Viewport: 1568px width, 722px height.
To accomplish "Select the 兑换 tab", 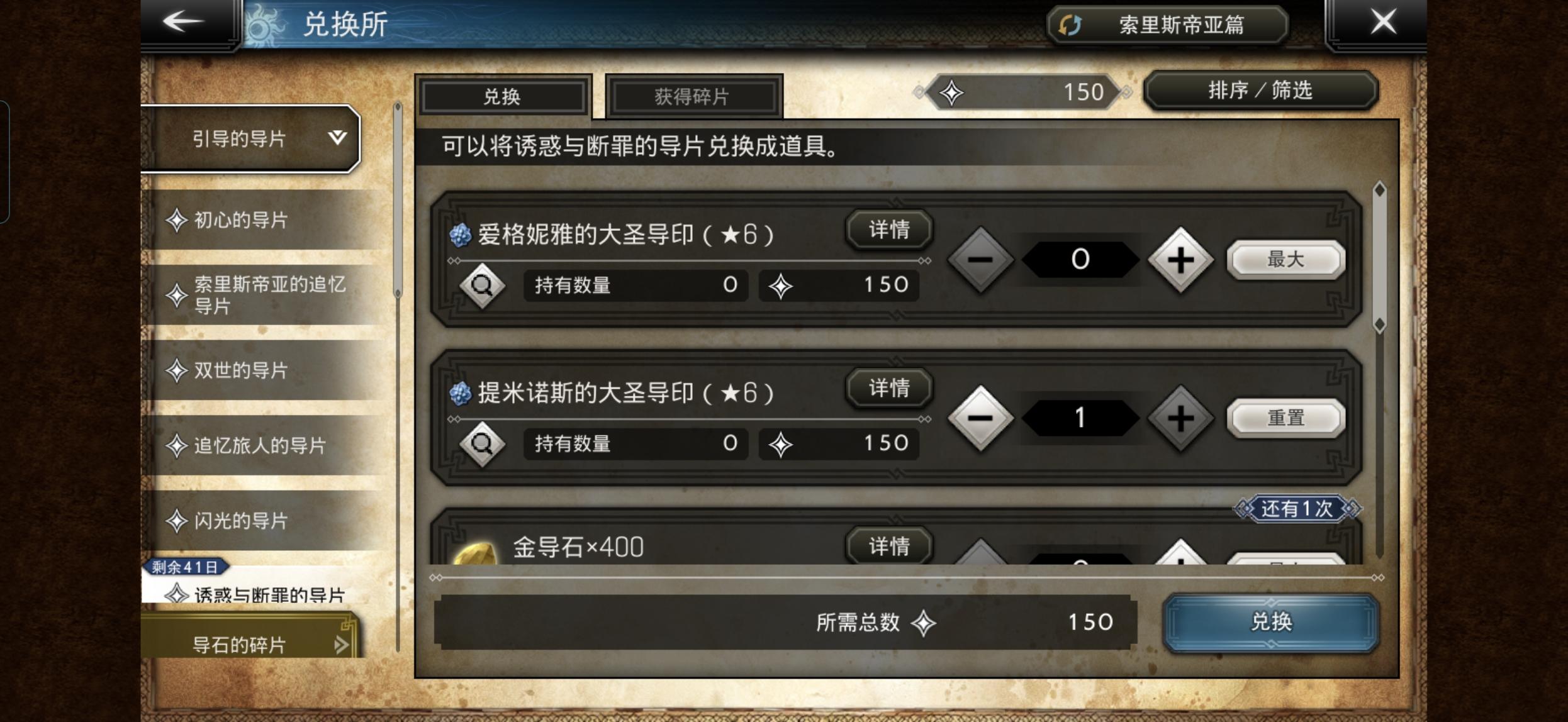I will tap(503, 96).
